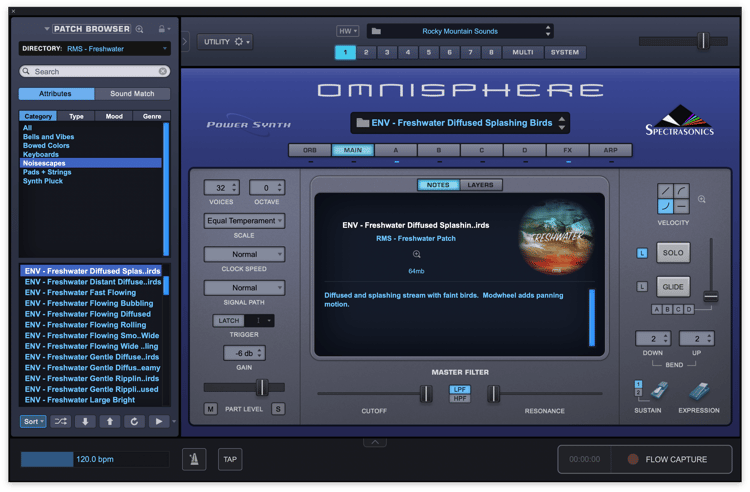This screenshot has width=750, height=492.
Task: Toggle the L button next to Solo
Action: (x=642, y=253)
